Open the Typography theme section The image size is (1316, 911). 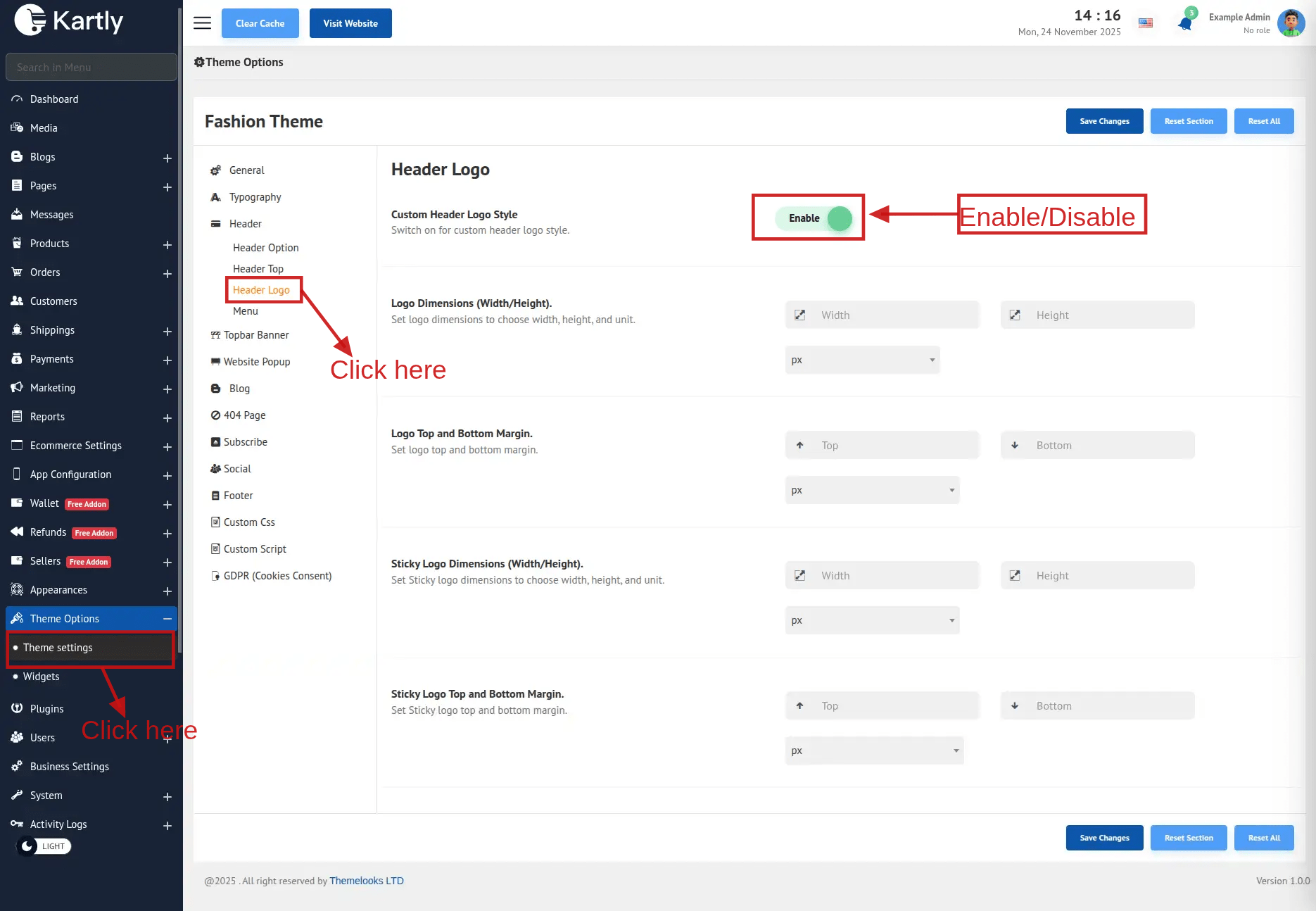(255, 197)
